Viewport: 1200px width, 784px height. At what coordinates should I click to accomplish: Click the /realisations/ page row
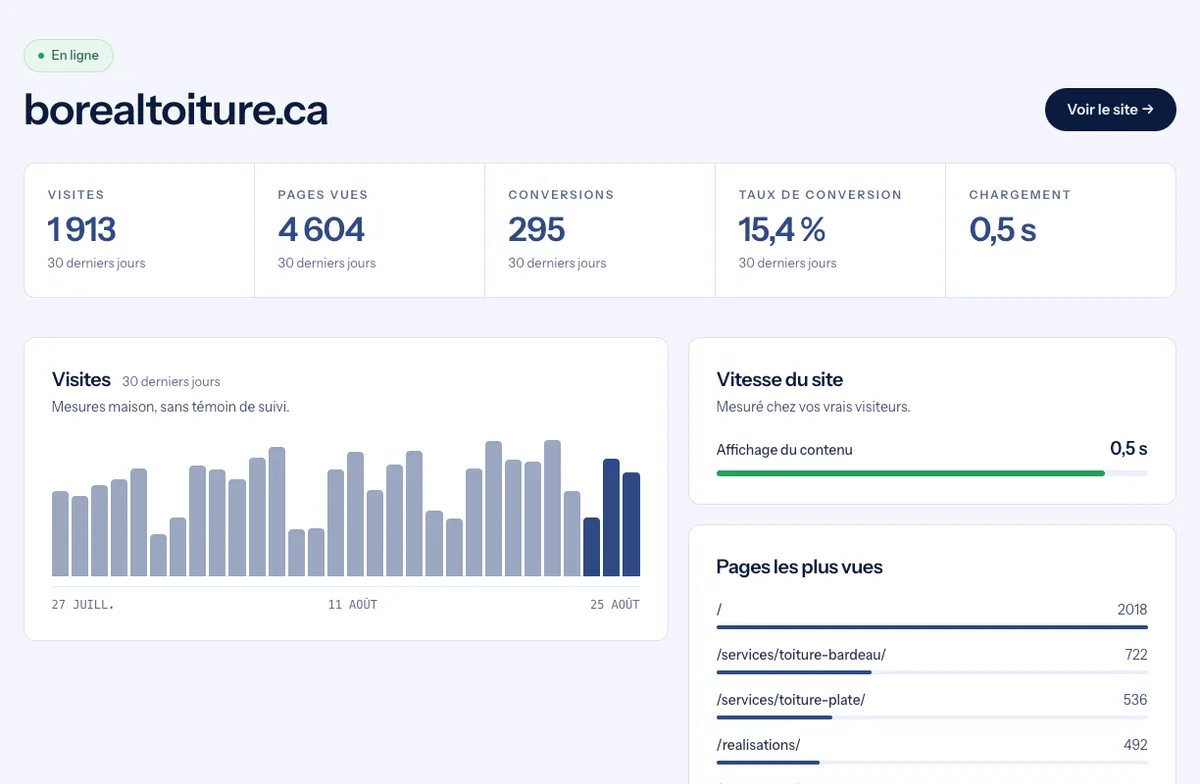(932, 749)
